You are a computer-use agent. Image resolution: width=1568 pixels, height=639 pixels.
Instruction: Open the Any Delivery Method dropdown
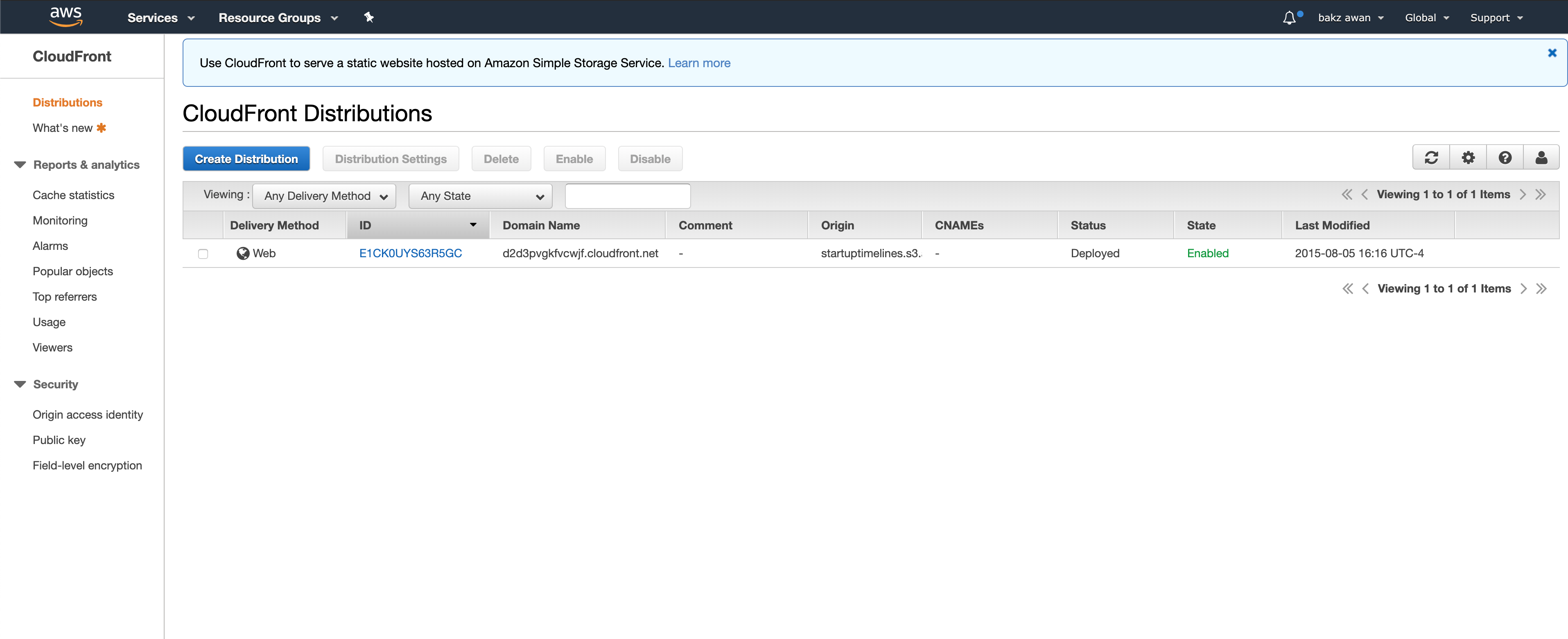[x=324, y=196]
